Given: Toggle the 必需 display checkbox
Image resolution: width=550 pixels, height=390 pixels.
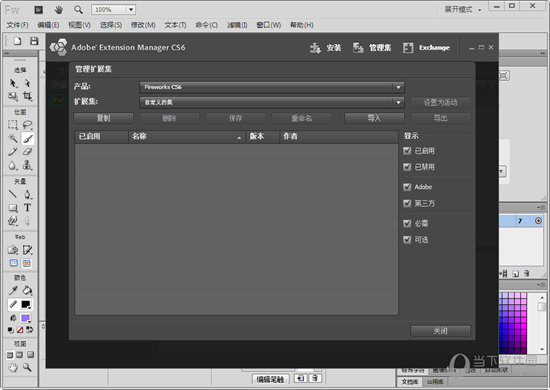Looking at the screenshot, I should click(407, 223).
